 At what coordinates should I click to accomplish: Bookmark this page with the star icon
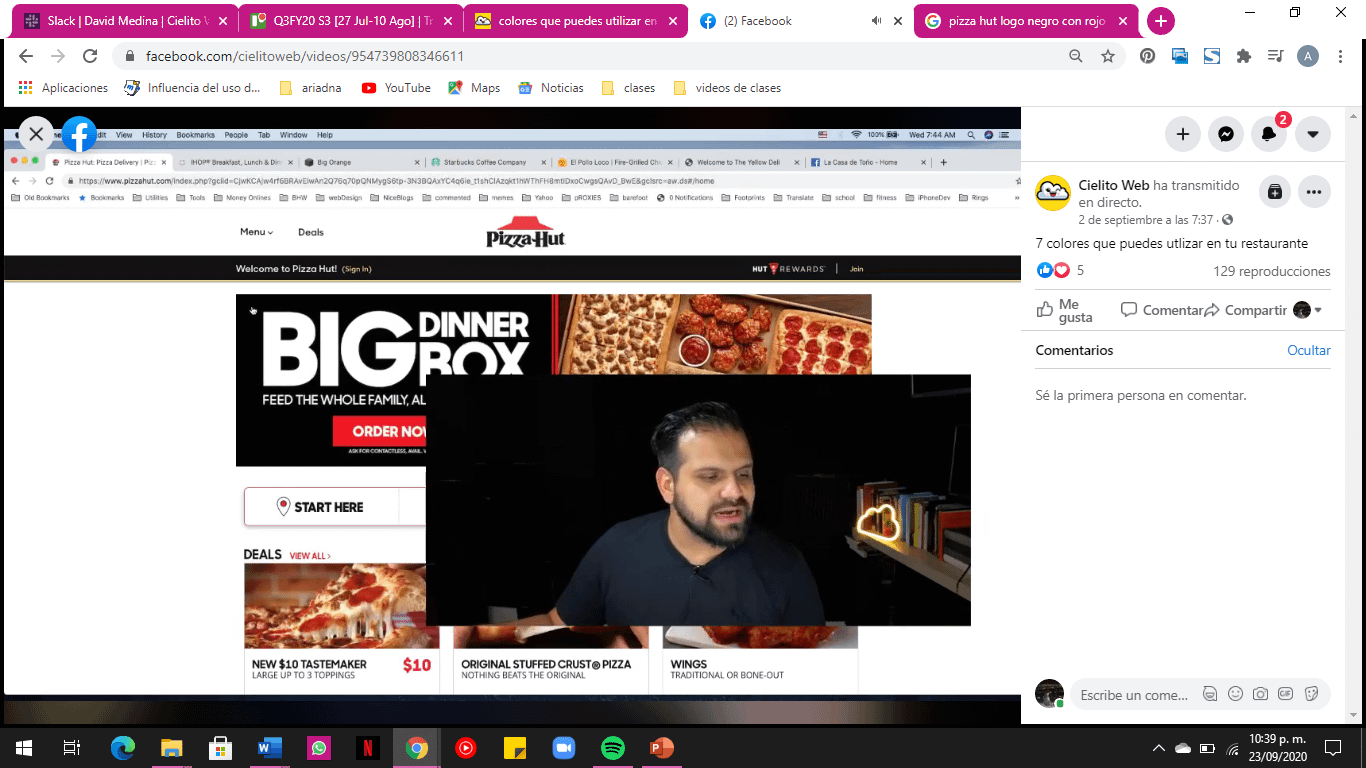[1107, 56]
